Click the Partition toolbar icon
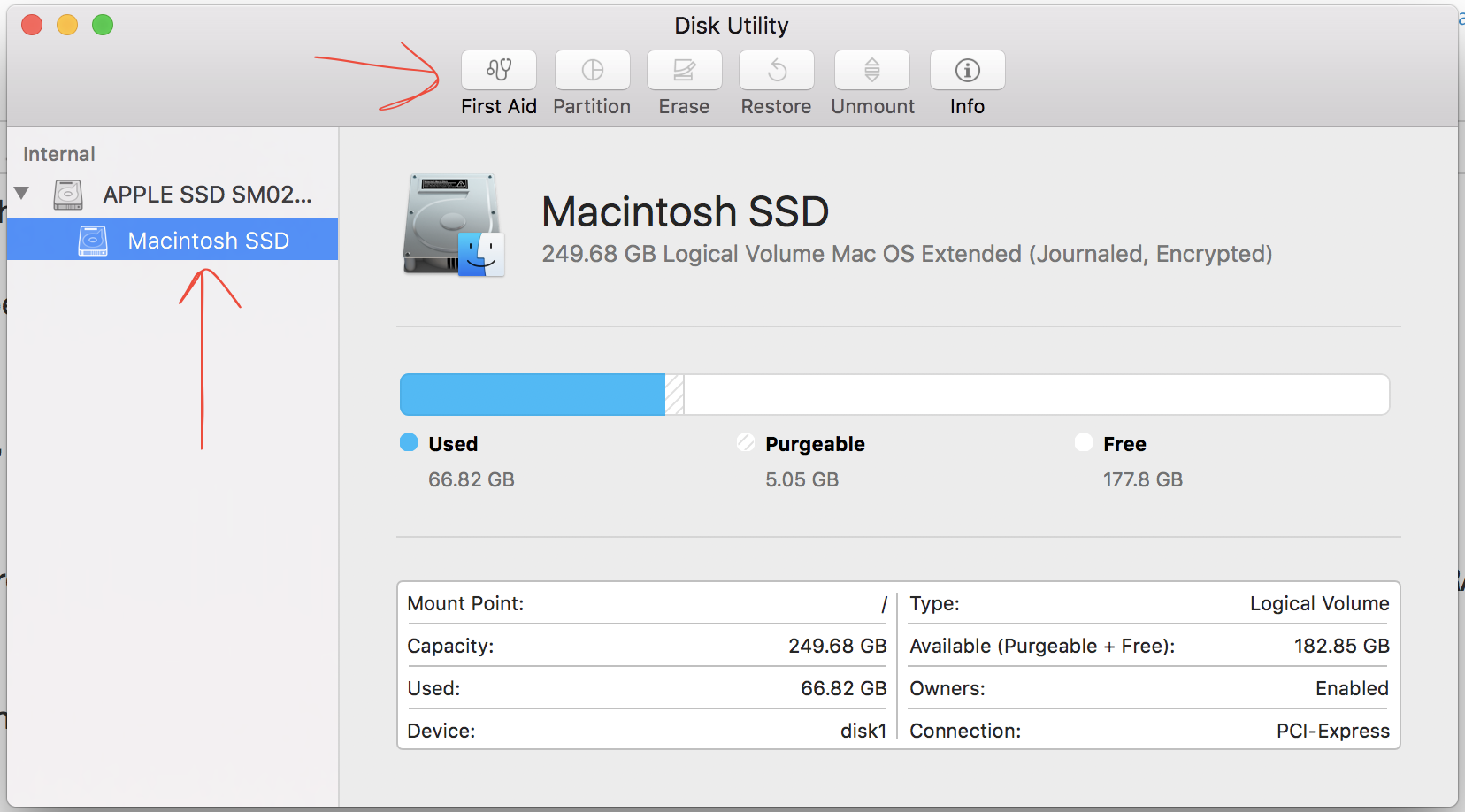1465x812 pixels. click(x=593, y=71)
